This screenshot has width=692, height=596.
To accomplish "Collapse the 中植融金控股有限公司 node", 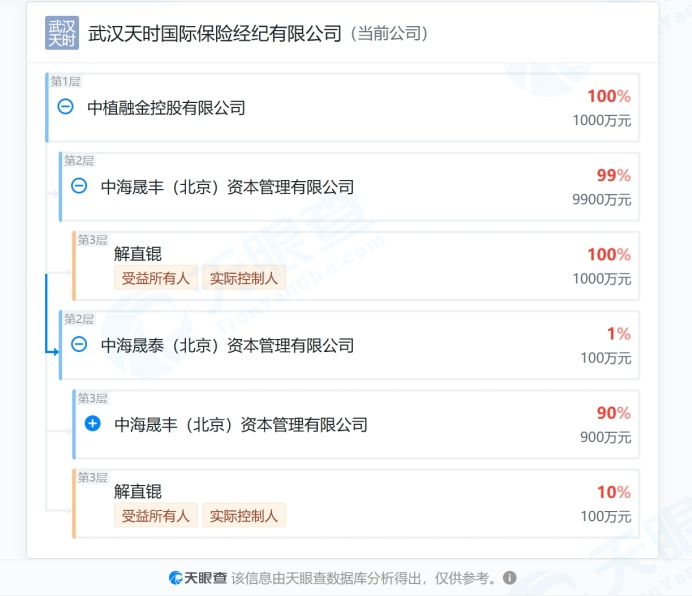I will 65,106.
